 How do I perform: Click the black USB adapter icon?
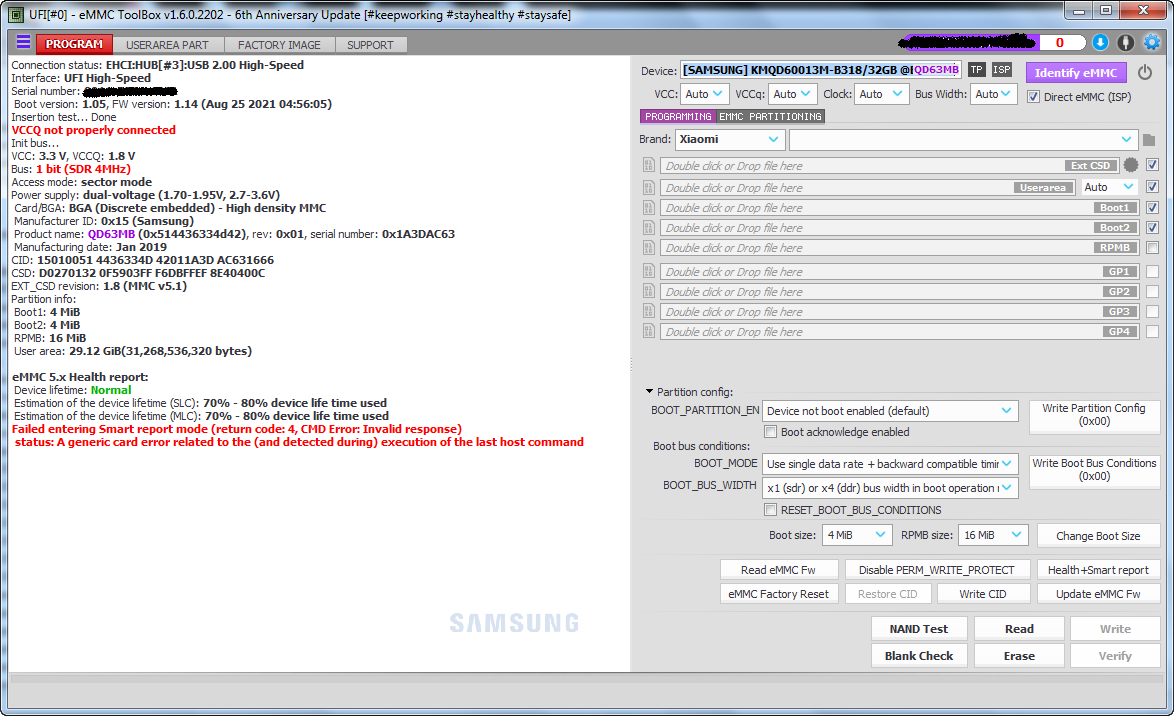click(x=1125, y=43)
